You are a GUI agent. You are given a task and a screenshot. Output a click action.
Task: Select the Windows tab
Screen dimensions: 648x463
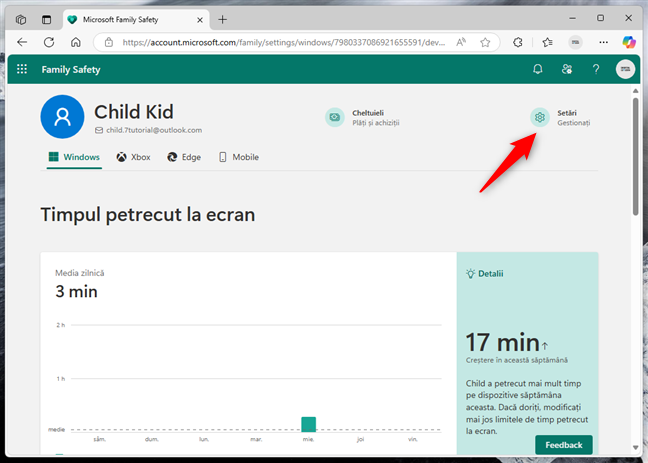[74, 157]
